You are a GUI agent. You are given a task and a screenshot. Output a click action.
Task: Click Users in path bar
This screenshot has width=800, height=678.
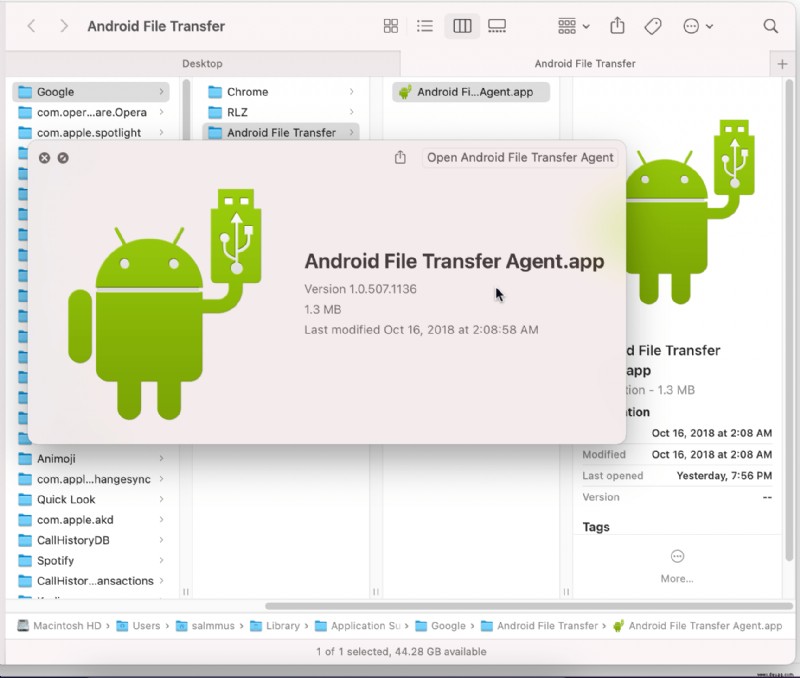(x=138, y=626)
